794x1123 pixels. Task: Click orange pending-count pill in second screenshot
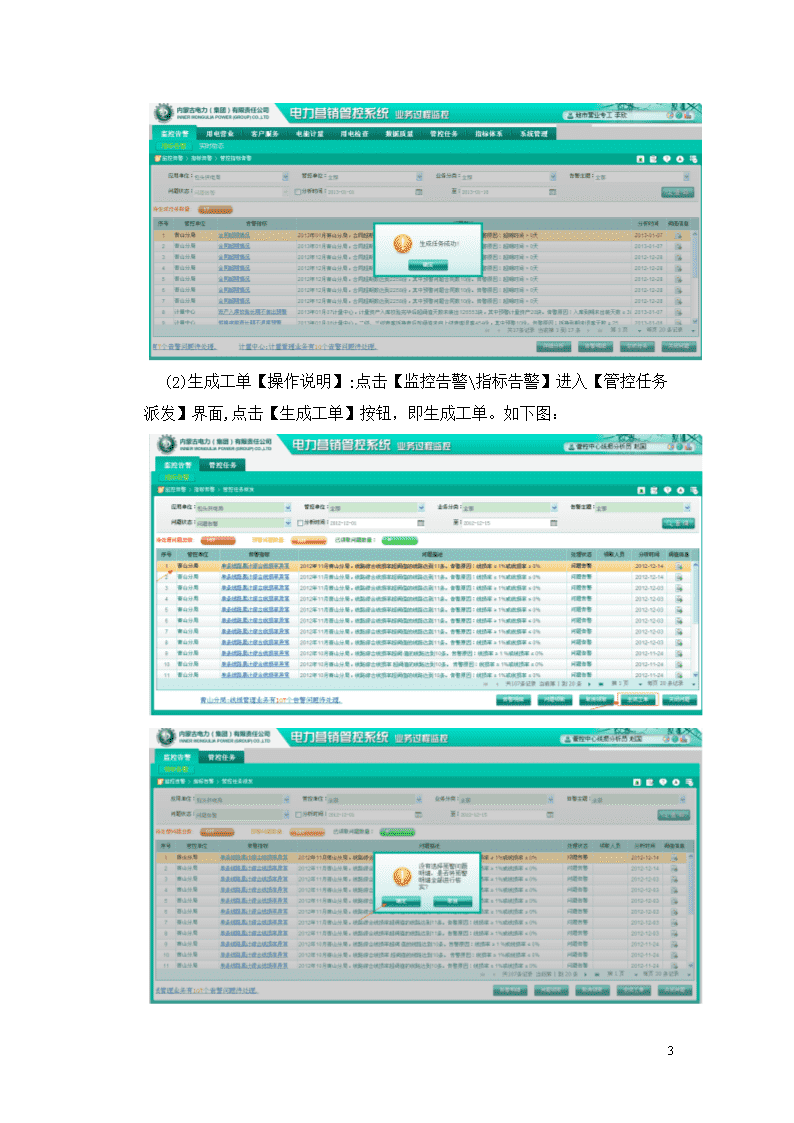(218, 541)
